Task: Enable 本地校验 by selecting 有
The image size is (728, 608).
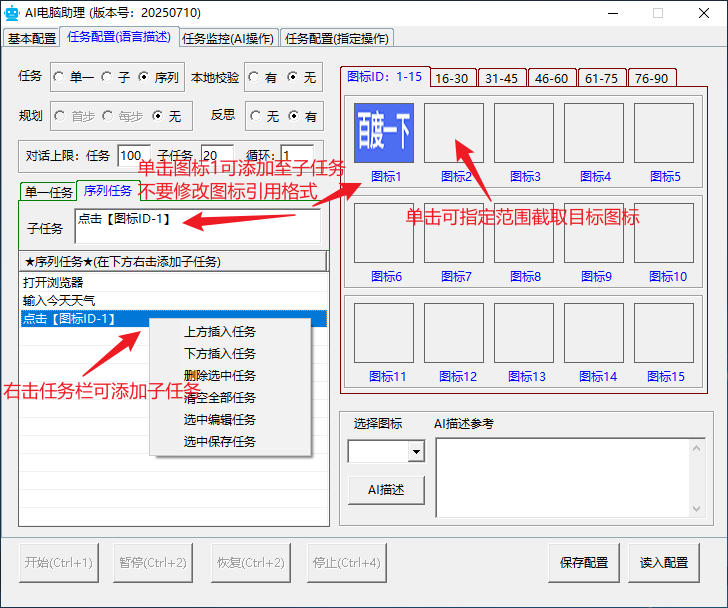Action: (x=254, y=77)
